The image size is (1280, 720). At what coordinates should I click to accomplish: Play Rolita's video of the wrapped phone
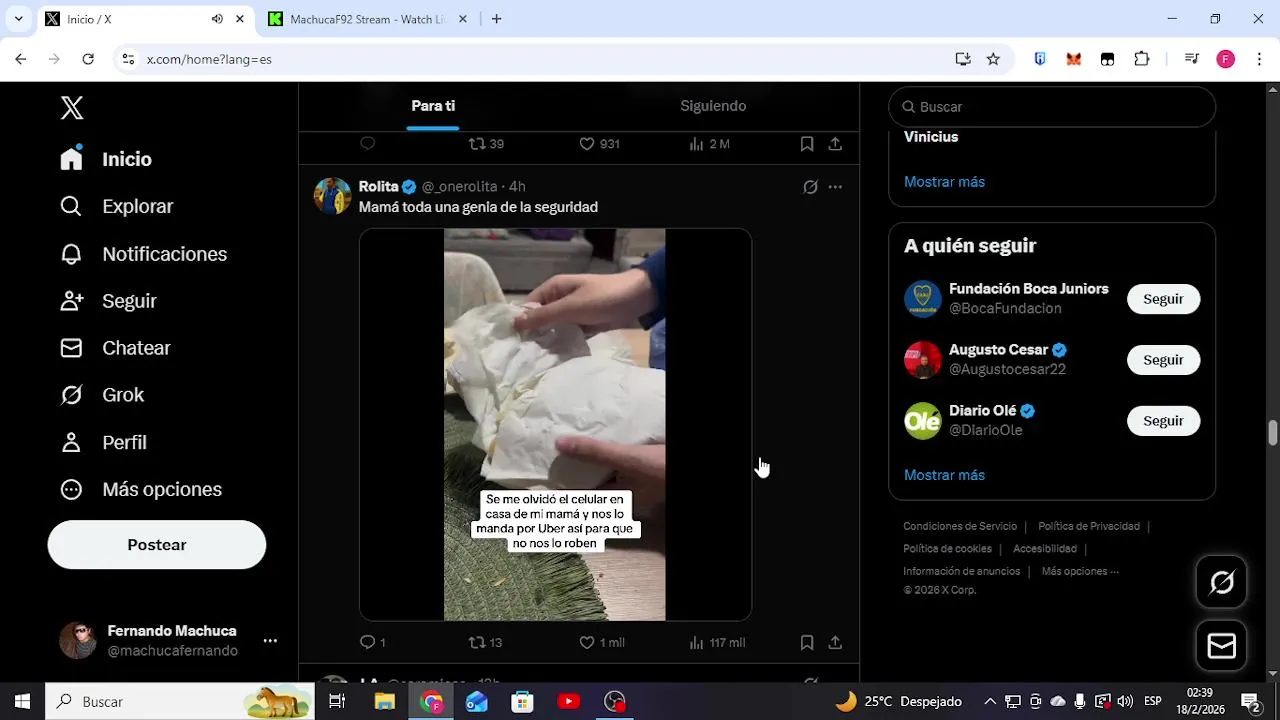point(555,424)
